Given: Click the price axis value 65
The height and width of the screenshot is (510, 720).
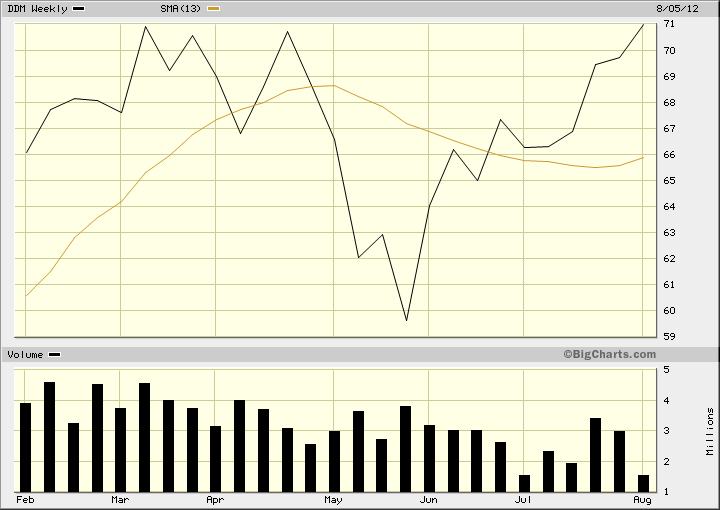Looking at the screenshot, I should 669,181.
